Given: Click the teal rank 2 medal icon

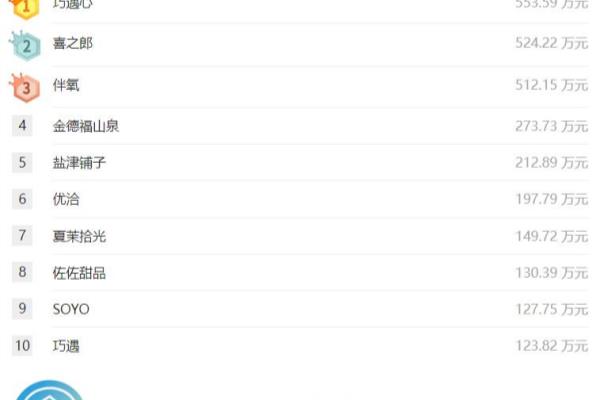Looking at the screenshot, I should point(25,46).
